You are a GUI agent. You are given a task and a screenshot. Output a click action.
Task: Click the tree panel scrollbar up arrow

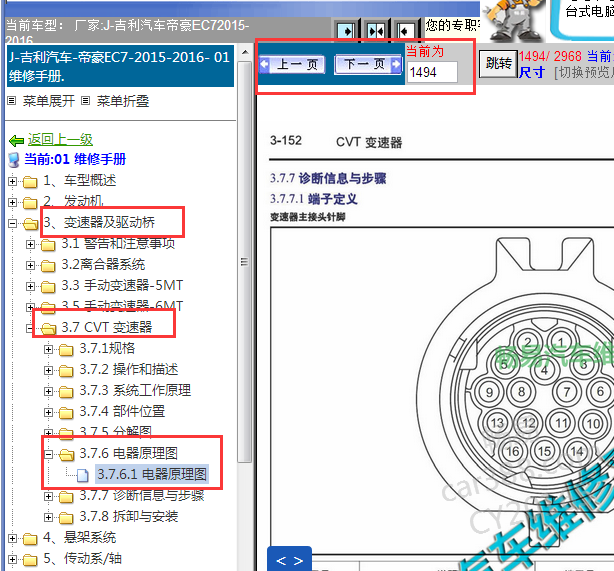tap(245, 52)
